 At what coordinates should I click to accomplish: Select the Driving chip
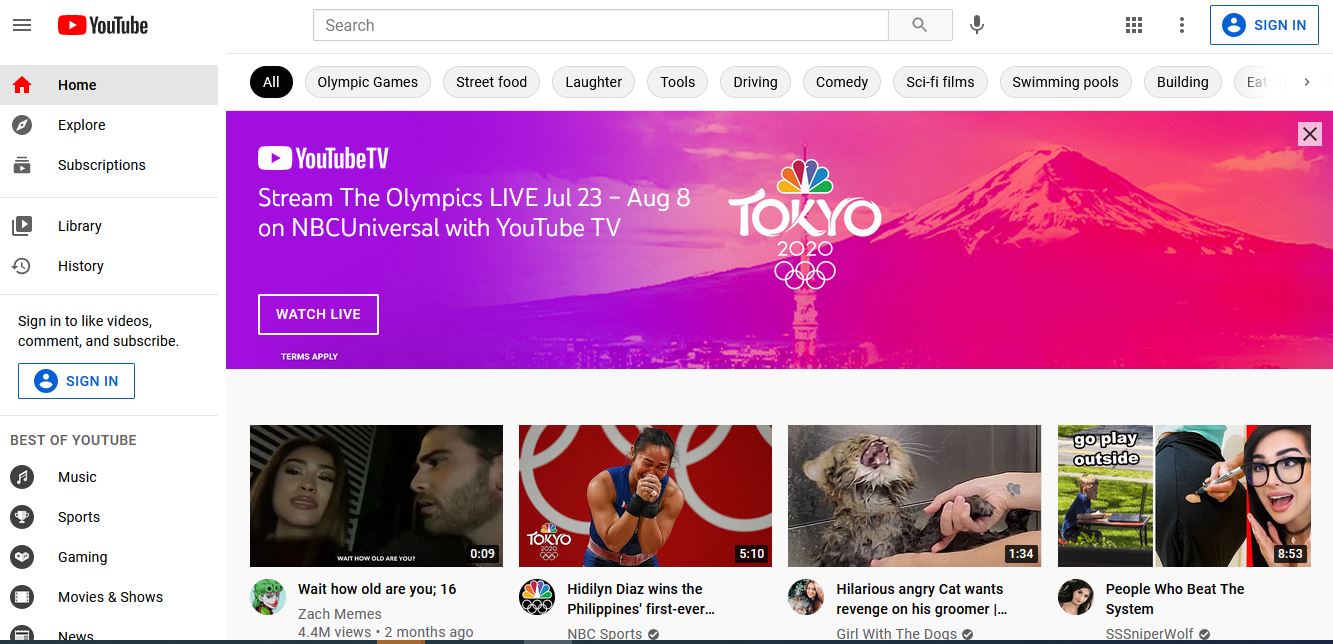click(x=755, y=82)
